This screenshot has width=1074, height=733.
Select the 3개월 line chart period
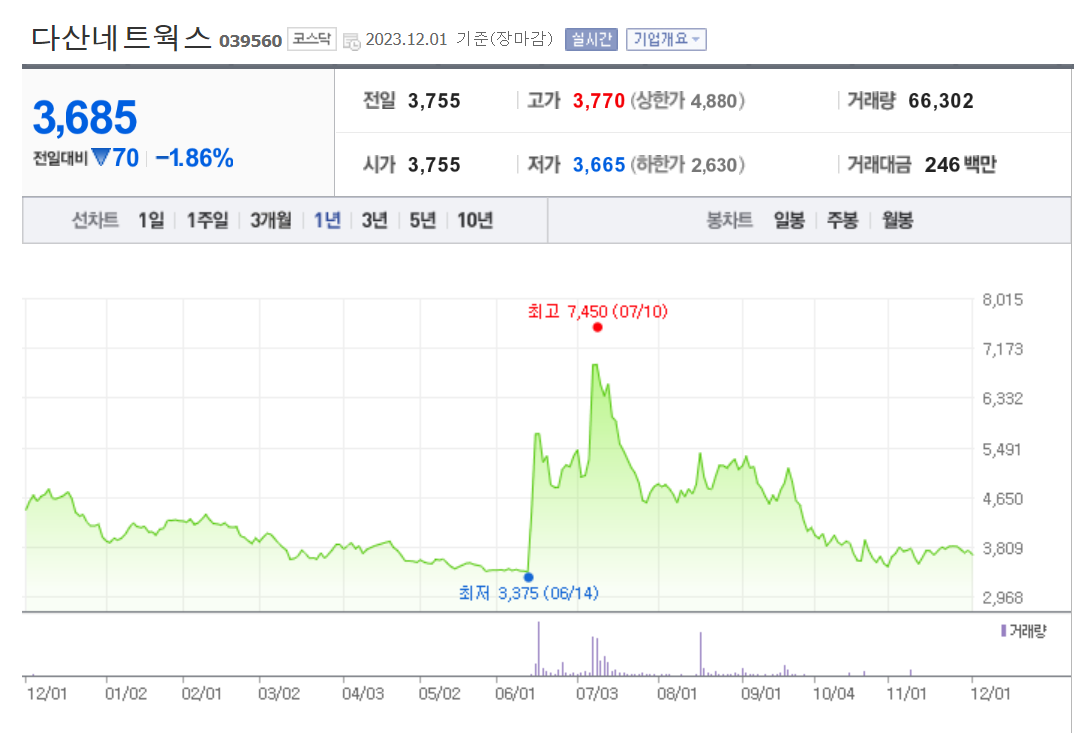(x=271, y=221)
